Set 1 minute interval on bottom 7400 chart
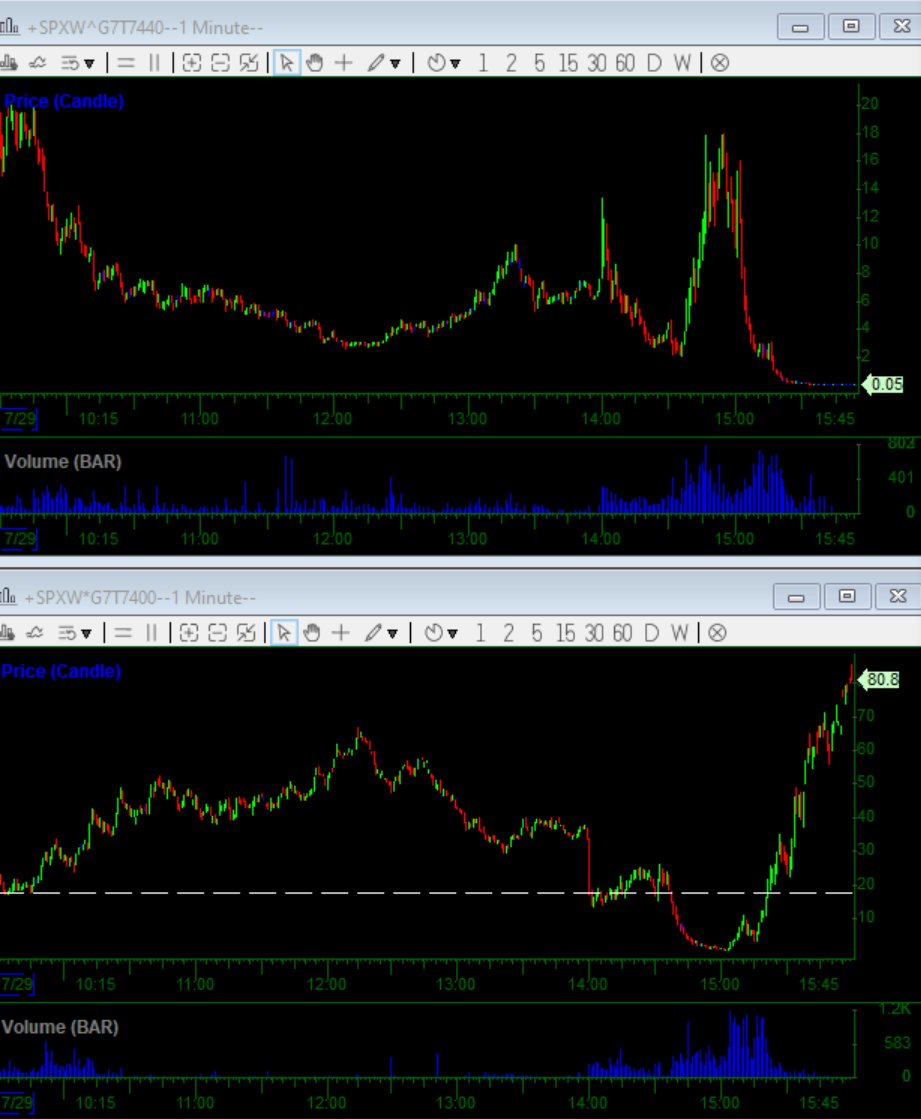The image size is (921, 1119). point(480,632)
